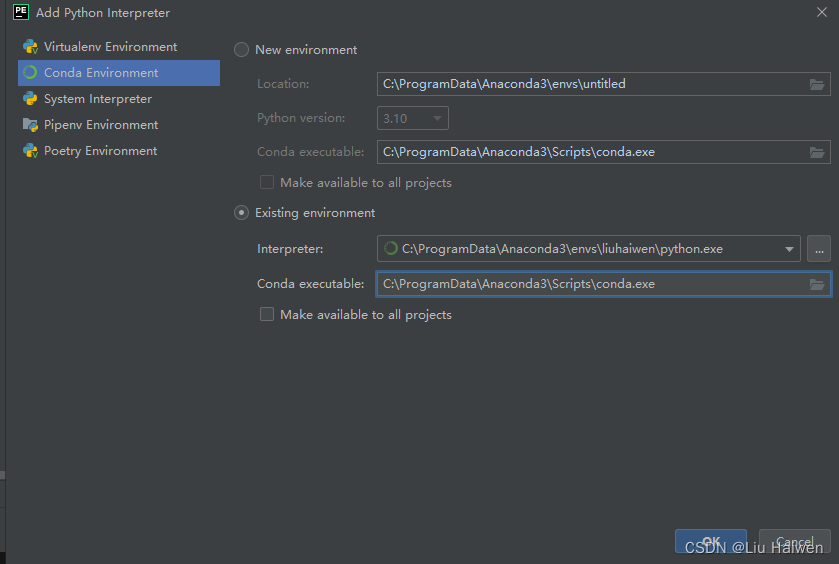
Task: Switch to Virtualenv Environment in sidebar
Action: coord(110,47)
